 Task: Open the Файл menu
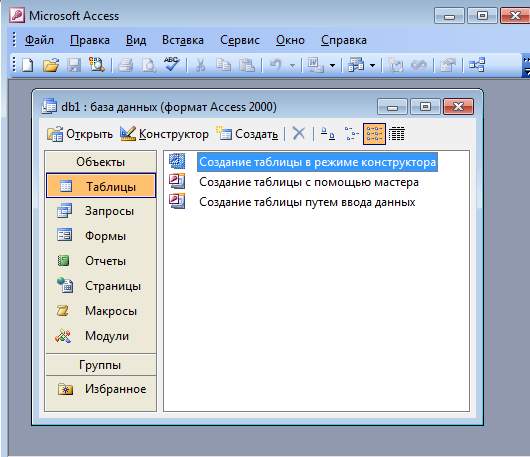pos(39,40)
